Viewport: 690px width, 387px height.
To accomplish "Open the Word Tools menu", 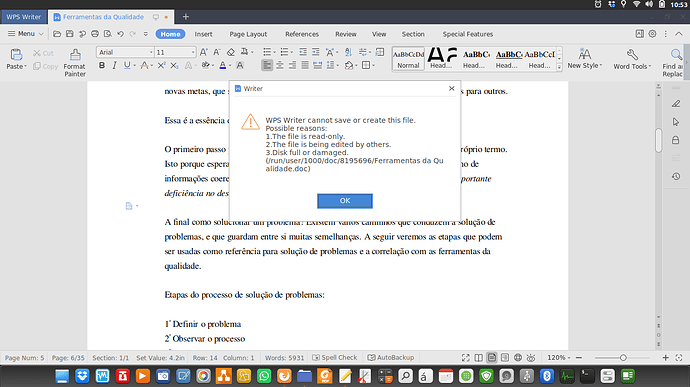I will point(632,59).
